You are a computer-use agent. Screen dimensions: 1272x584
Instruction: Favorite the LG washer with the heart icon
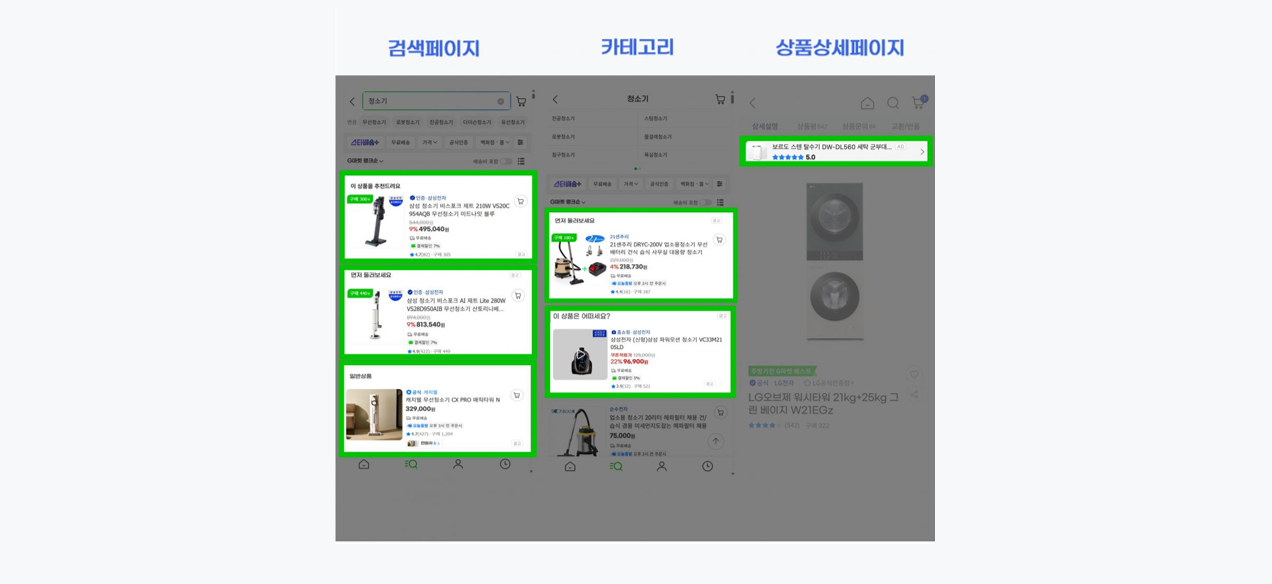click(914, 375)
